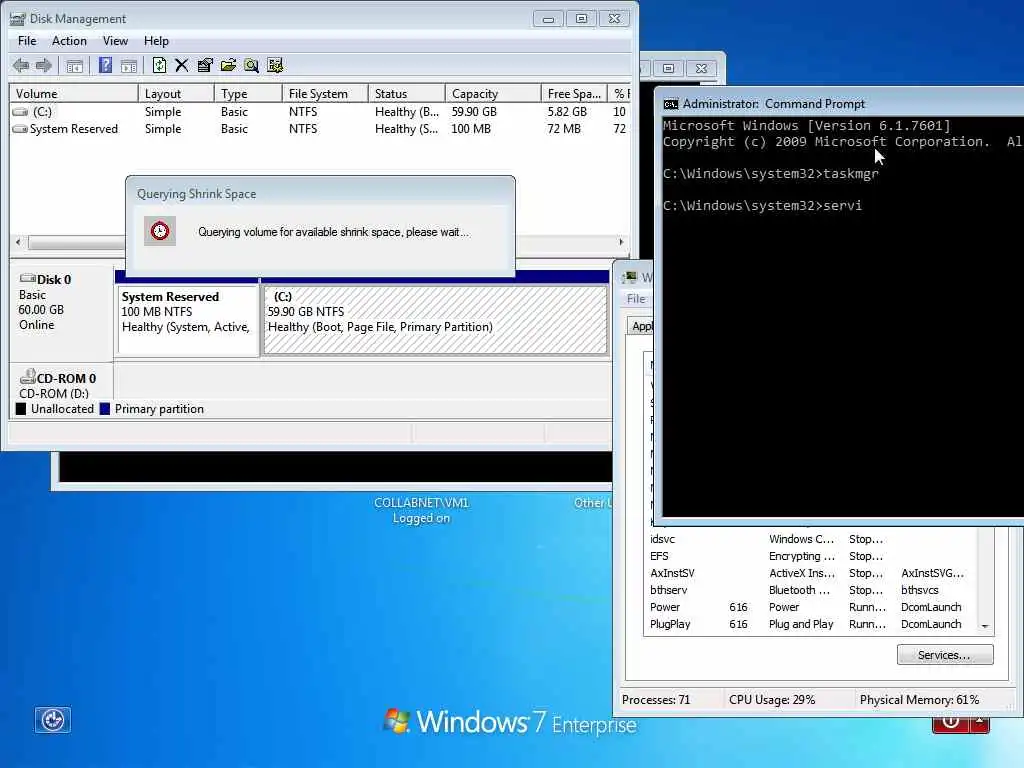
Task: Select the PlugPlay service row
Action: pos(810,624)
